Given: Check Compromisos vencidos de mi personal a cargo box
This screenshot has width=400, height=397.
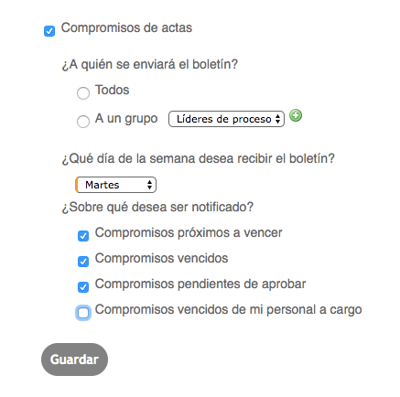Looking at the screenshot, I should tap(83, 313).
